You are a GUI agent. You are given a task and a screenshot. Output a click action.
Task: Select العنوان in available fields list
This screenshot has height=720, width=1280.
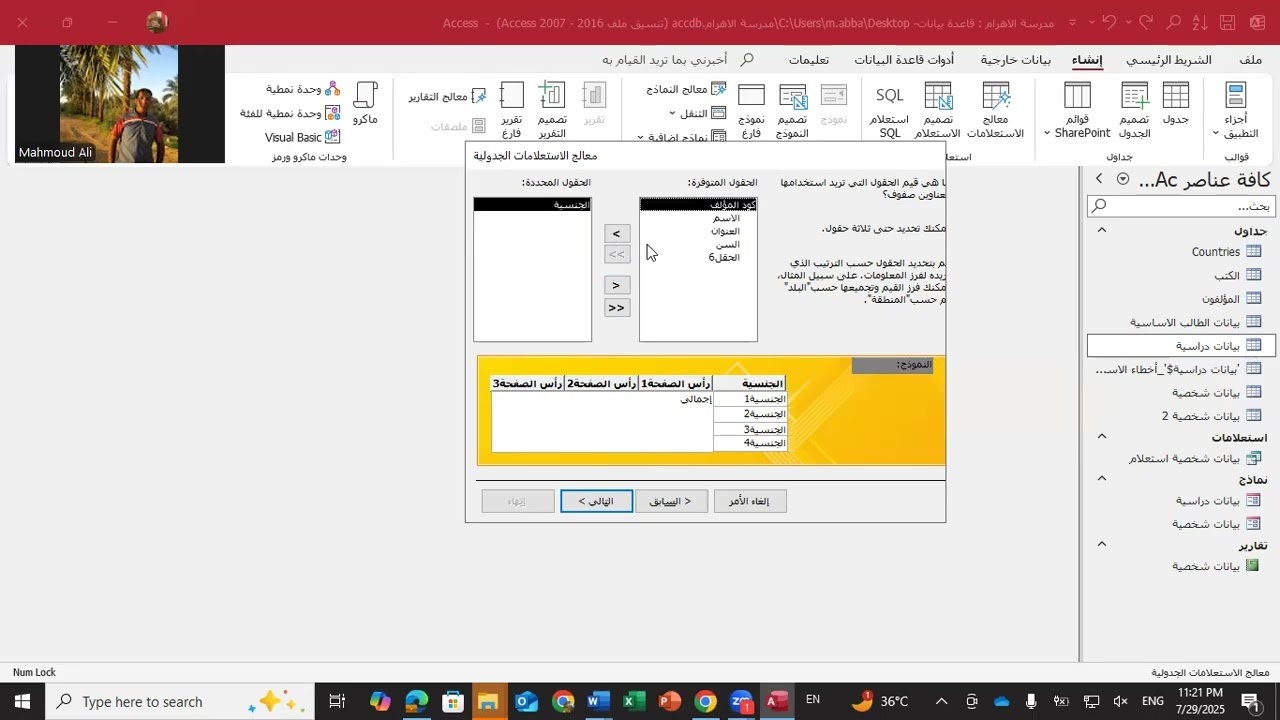698,231
